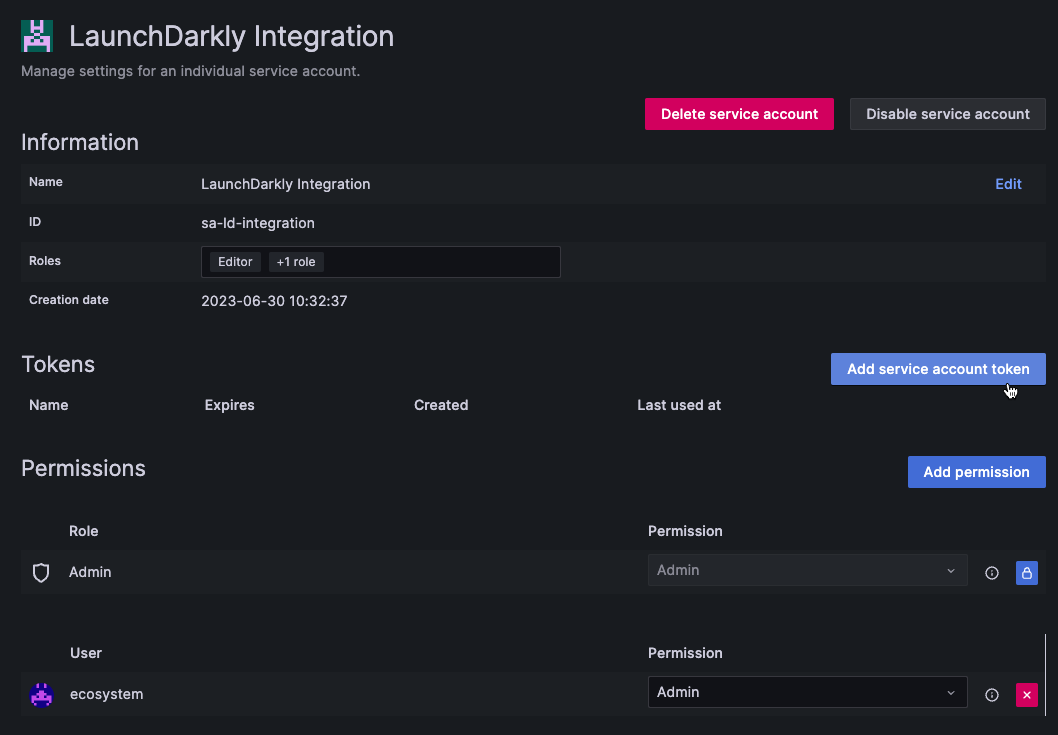Image resolution: width=1058 pixels, height=735 pixels.
Task: Click the Role column header
Action: coord(84,531)
